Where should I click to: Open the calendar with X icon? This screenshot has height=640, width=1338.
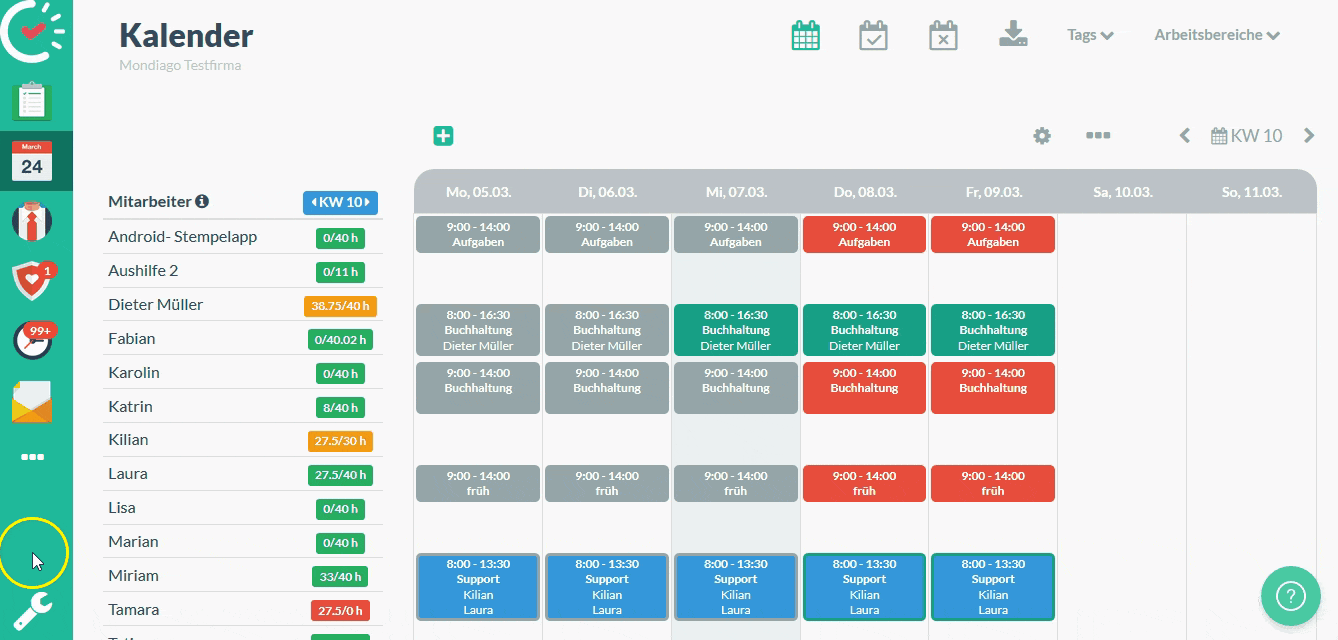943,35
